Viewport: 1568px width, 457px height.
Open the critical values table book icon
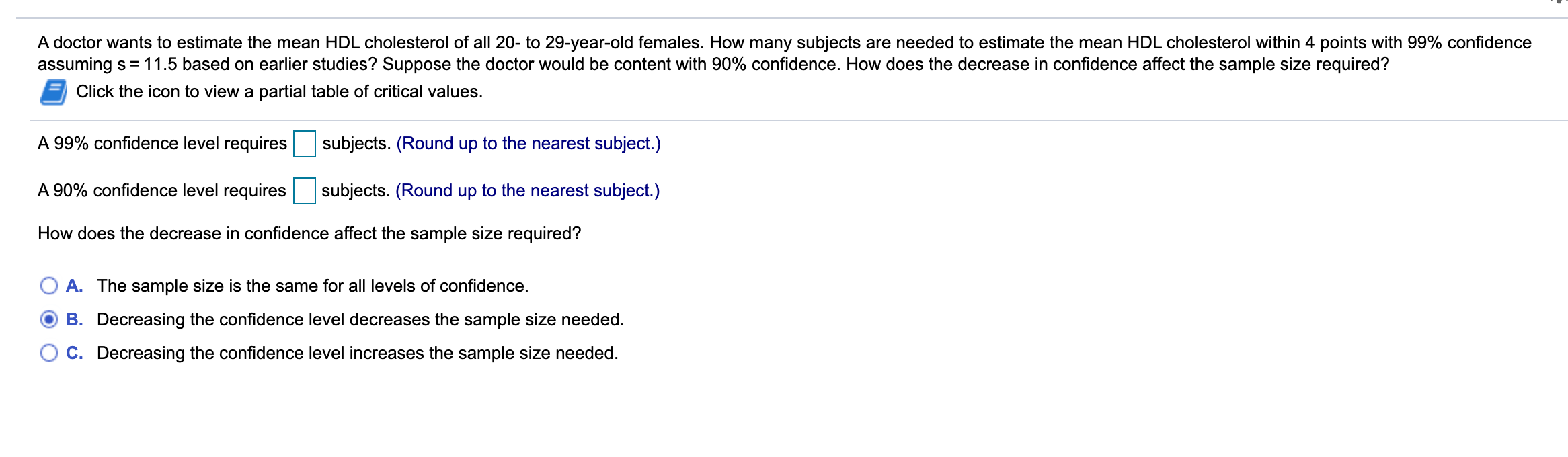tap(53, 92)
